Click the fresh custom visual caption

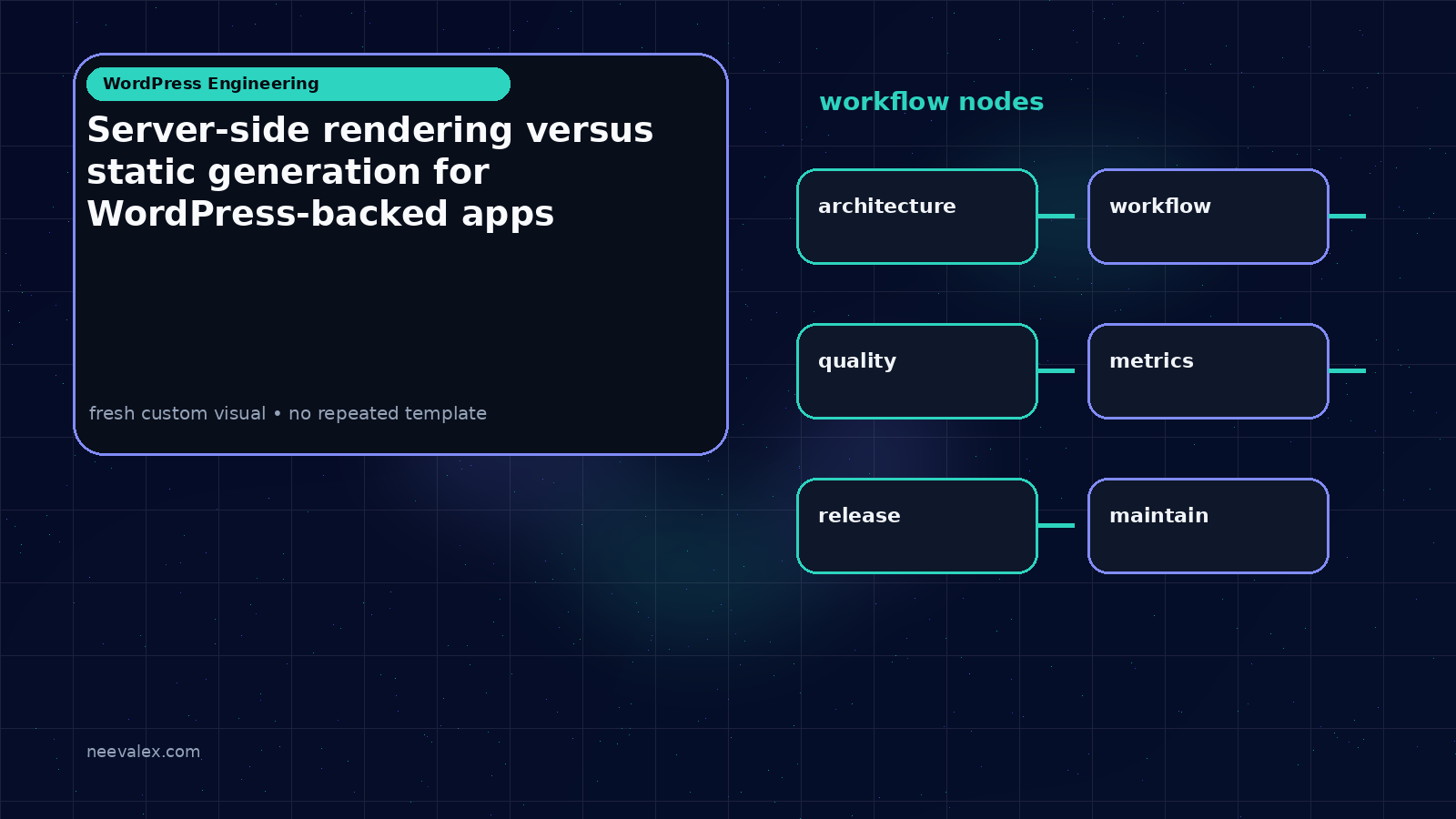tap(288, 413)
